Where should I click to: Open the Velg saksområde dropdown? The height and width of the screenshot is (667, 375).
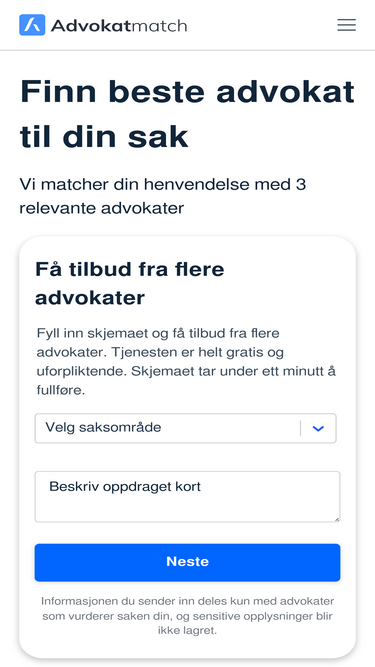click(185, 428)
